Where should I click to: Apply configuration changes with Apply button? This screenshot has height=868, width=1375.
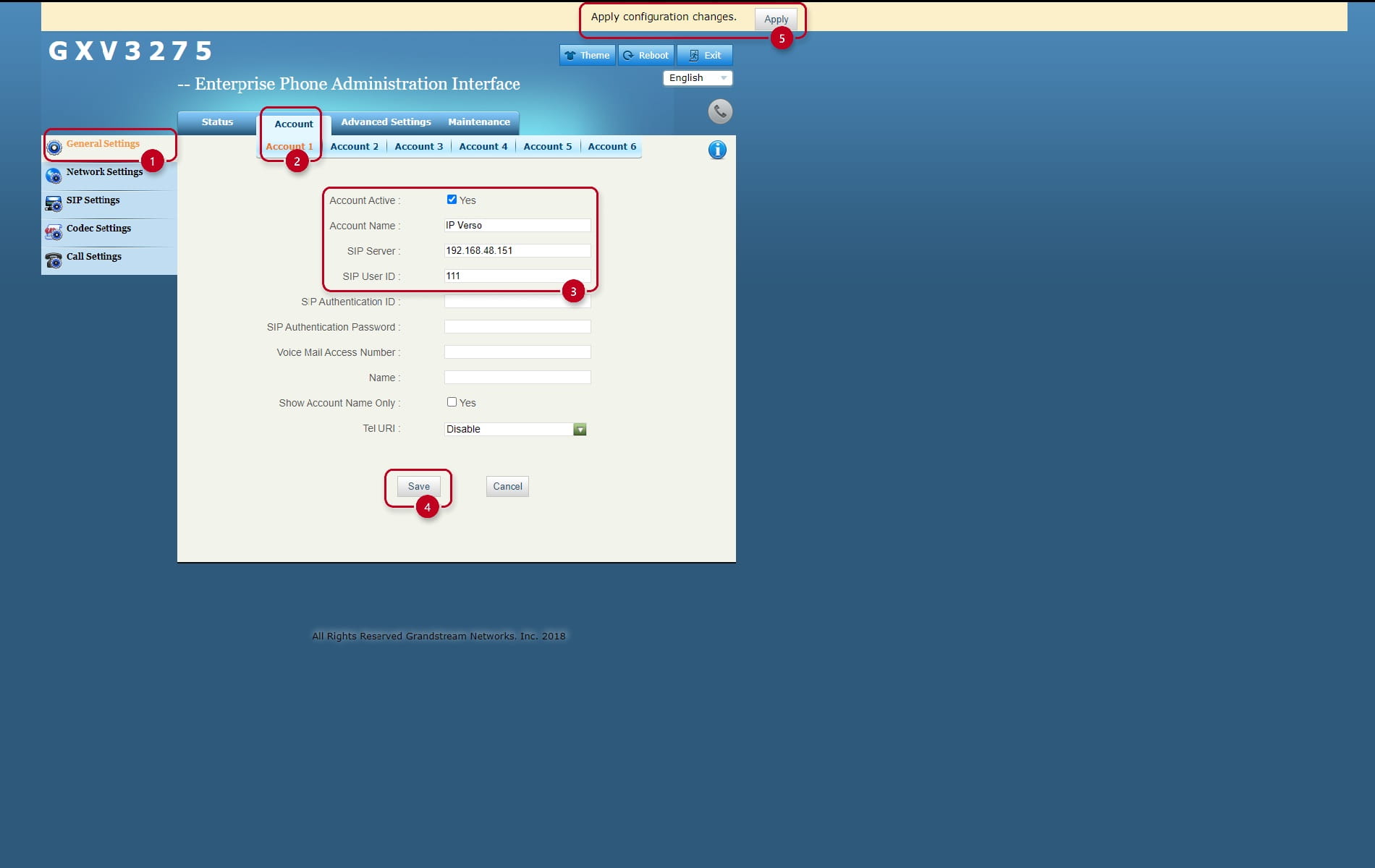tap(776, 19)
